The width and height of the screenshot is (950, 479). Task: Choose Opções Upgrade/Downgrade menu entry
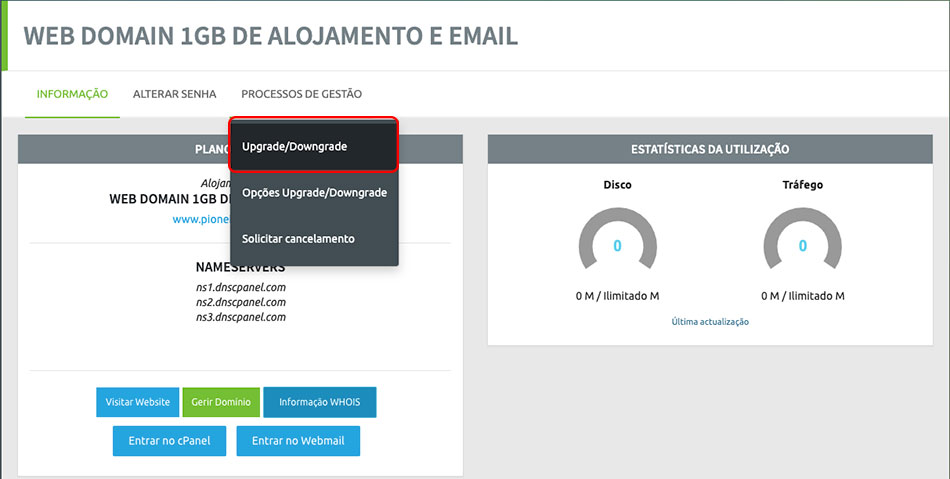click(x=314, y=192)
